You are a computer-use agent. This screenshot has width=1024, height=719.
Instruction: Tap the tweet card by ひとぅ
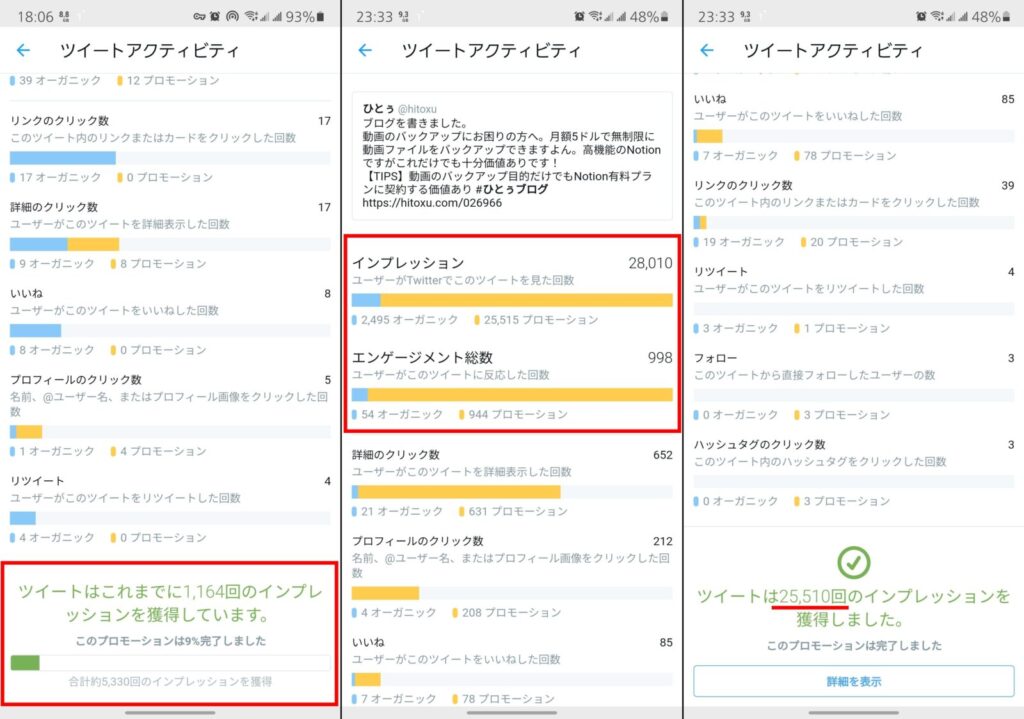[x=512, y=155]
